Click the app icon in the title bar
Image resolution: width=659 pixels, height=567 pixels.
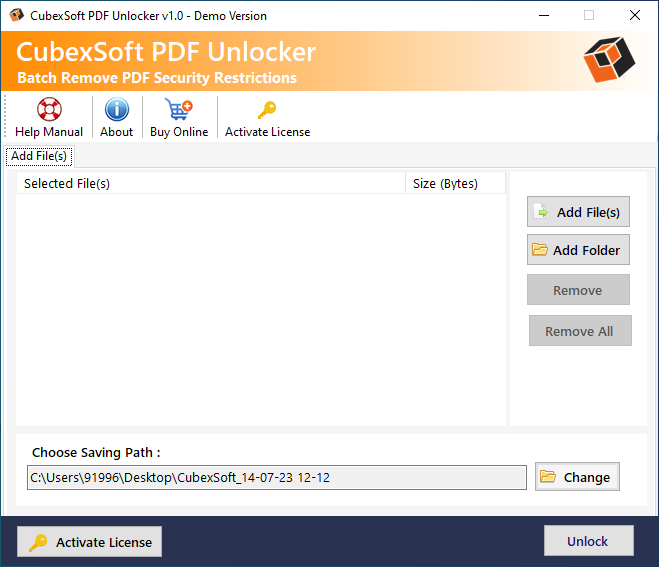(16, 16)
